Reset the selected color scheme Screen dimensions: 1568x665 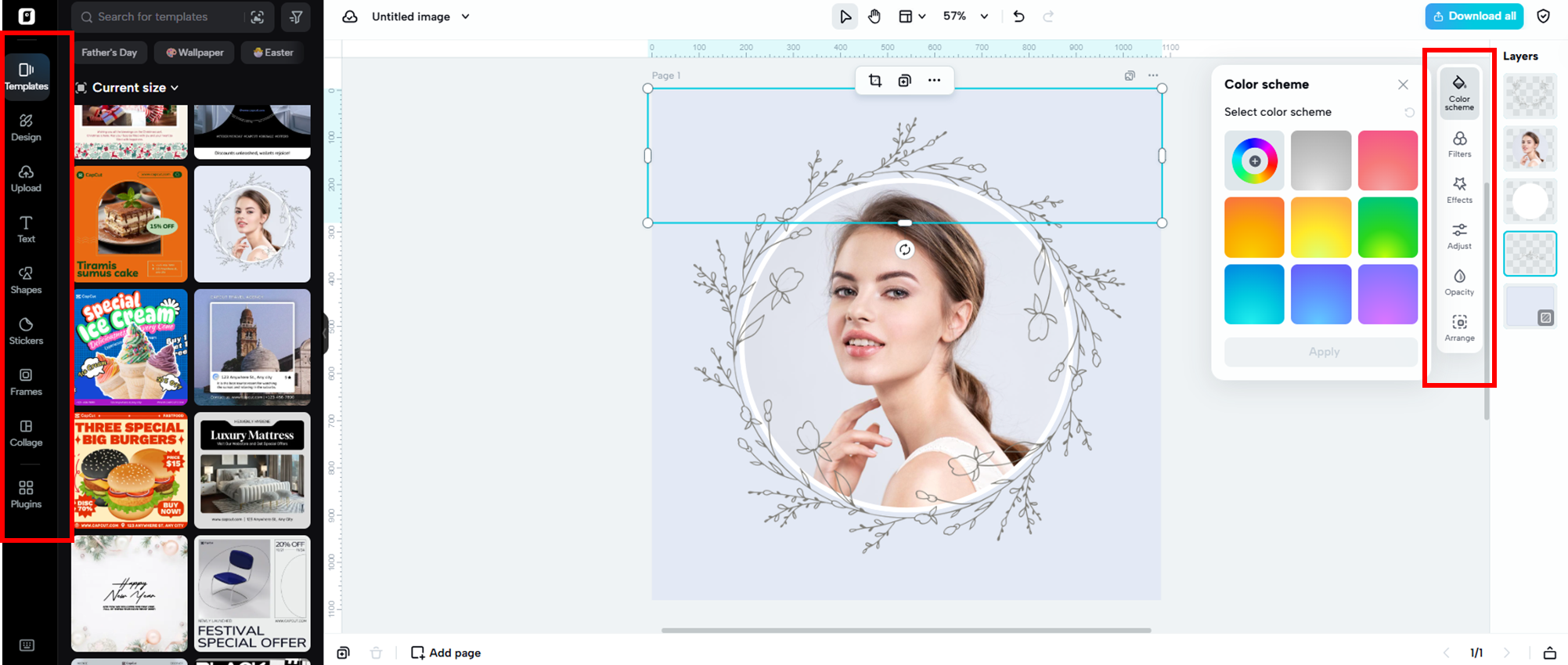[1409, 113]
